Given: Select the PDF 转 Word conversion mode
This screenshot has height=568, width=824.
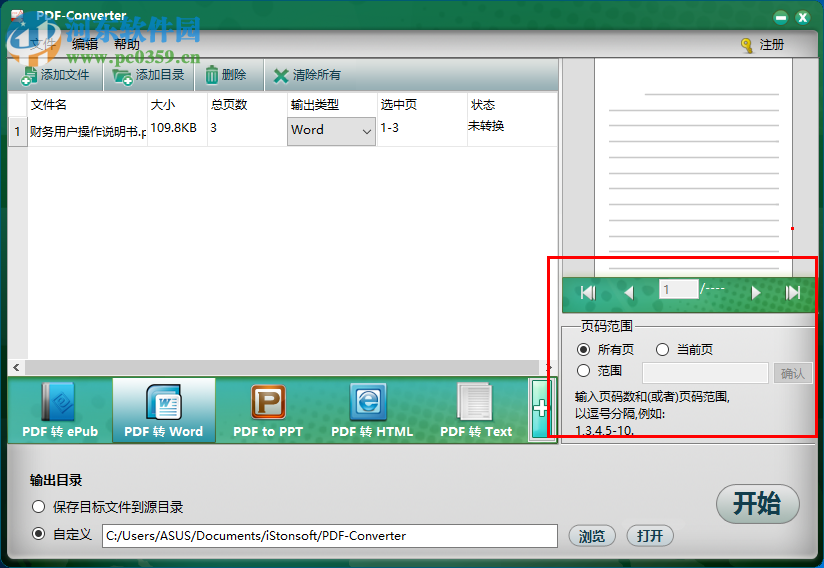Looking at the screenshot, I should [x=163, y=410].
